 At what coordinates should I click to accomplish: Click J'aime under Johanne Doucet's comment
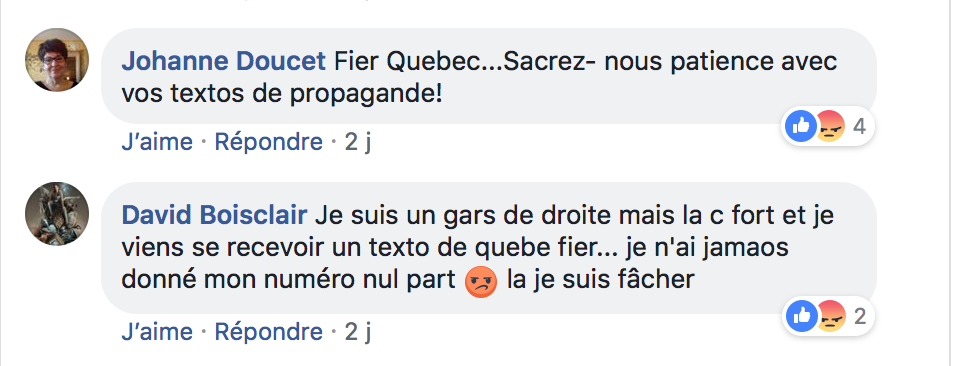157,142
